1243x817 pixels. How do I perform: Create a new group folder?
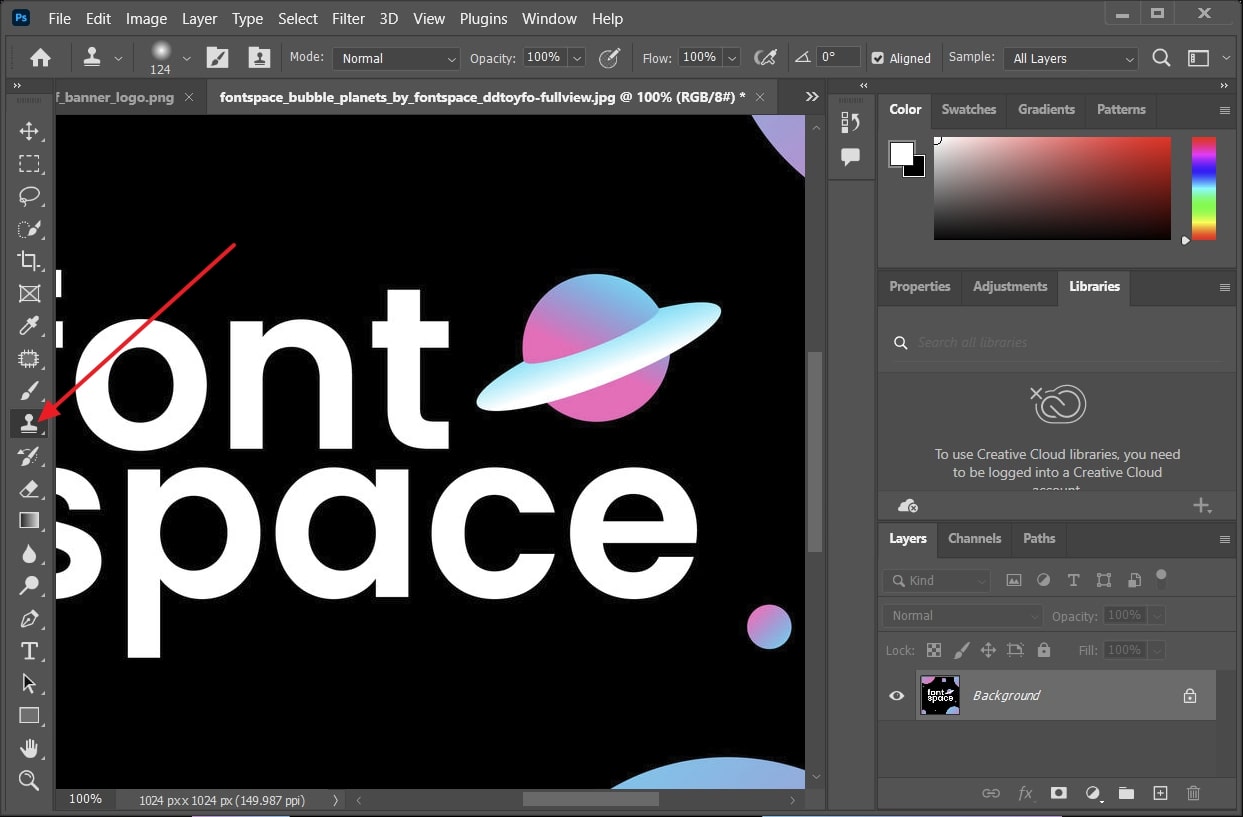pos(1126,793)
